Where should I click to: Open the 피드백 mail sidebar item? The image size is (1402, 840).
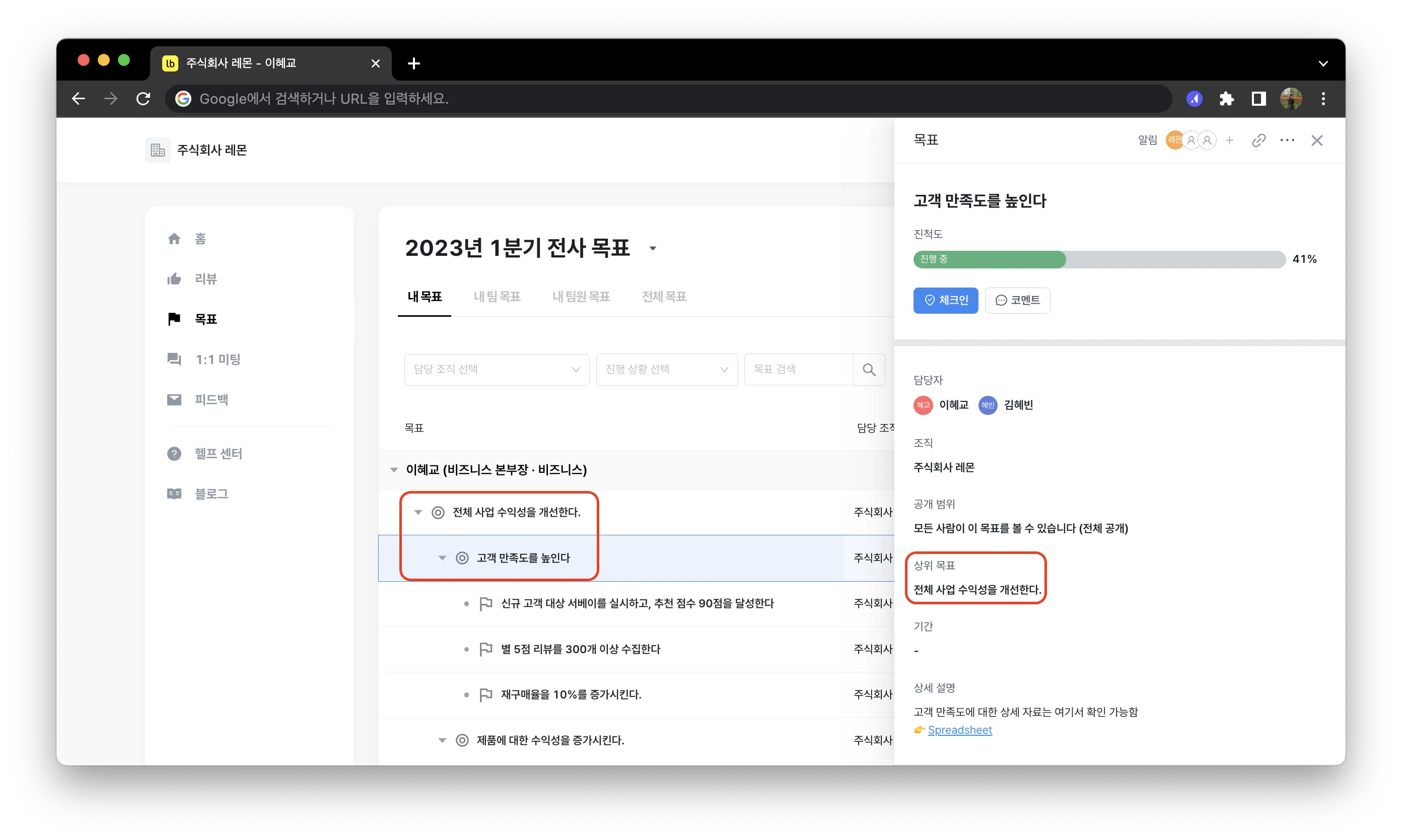[x=197, y=400]
